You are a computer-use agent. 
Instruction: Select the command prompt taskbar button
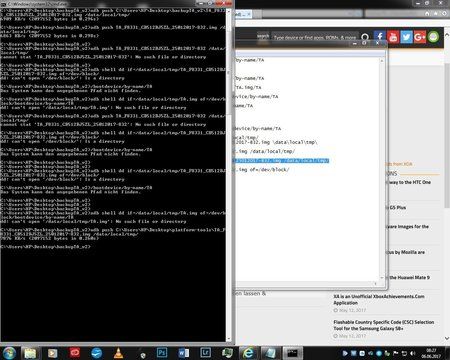[292, 353]
